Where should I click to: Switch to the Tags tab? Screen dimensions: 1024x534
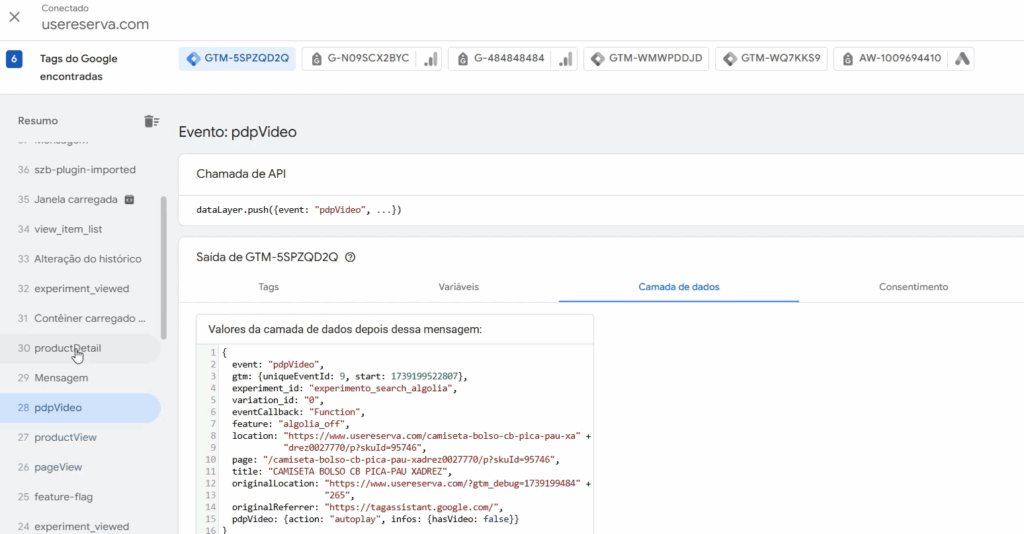268,287
